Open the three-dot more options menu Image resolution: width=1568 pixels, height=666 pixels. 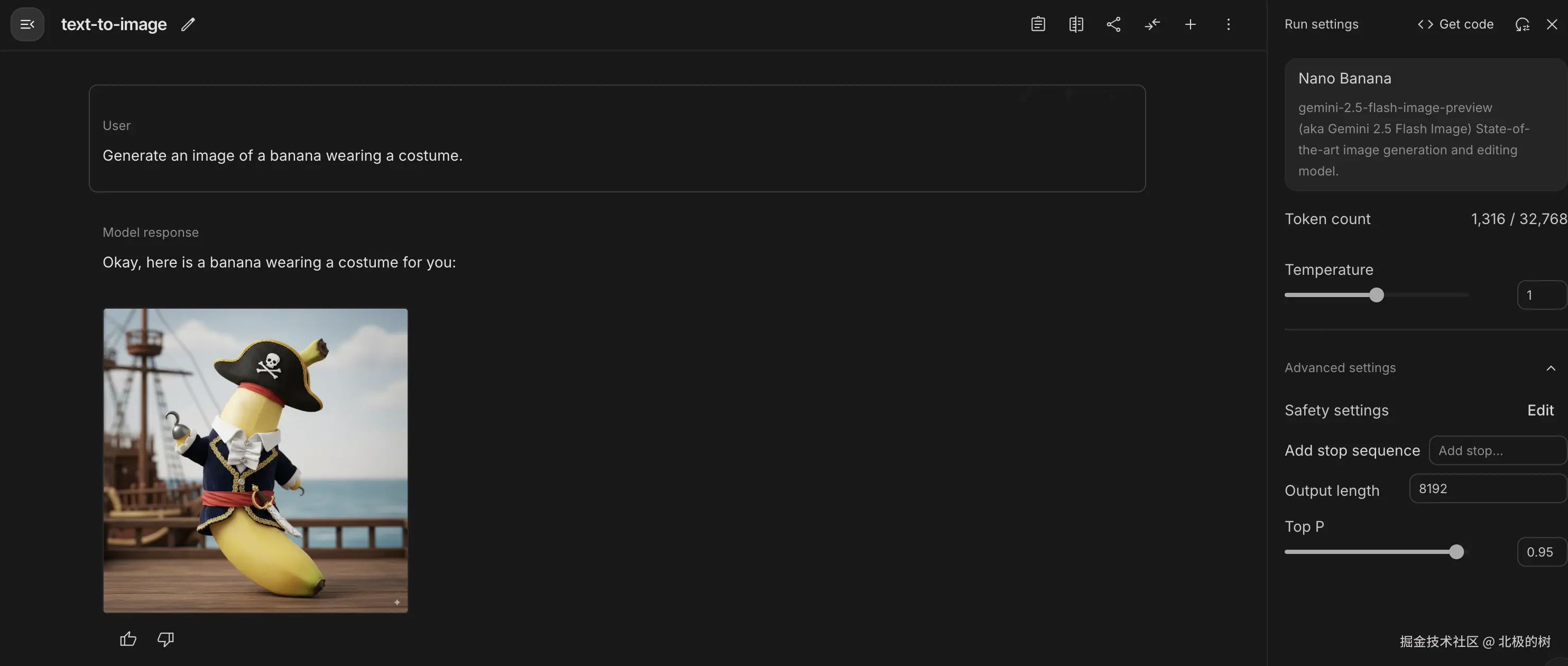coord(1228,24)
